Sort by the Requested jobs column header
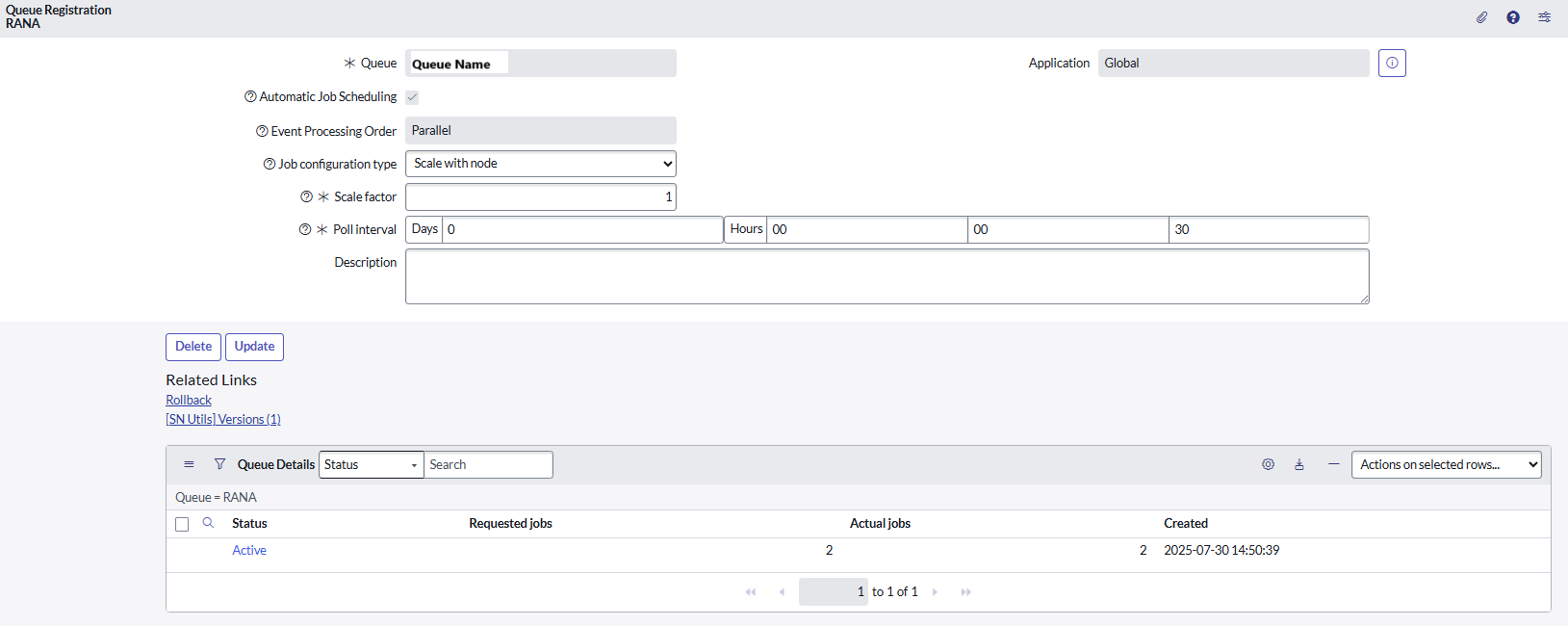Viewport: 1568px width, 626px height. click(x=510, y=524)
